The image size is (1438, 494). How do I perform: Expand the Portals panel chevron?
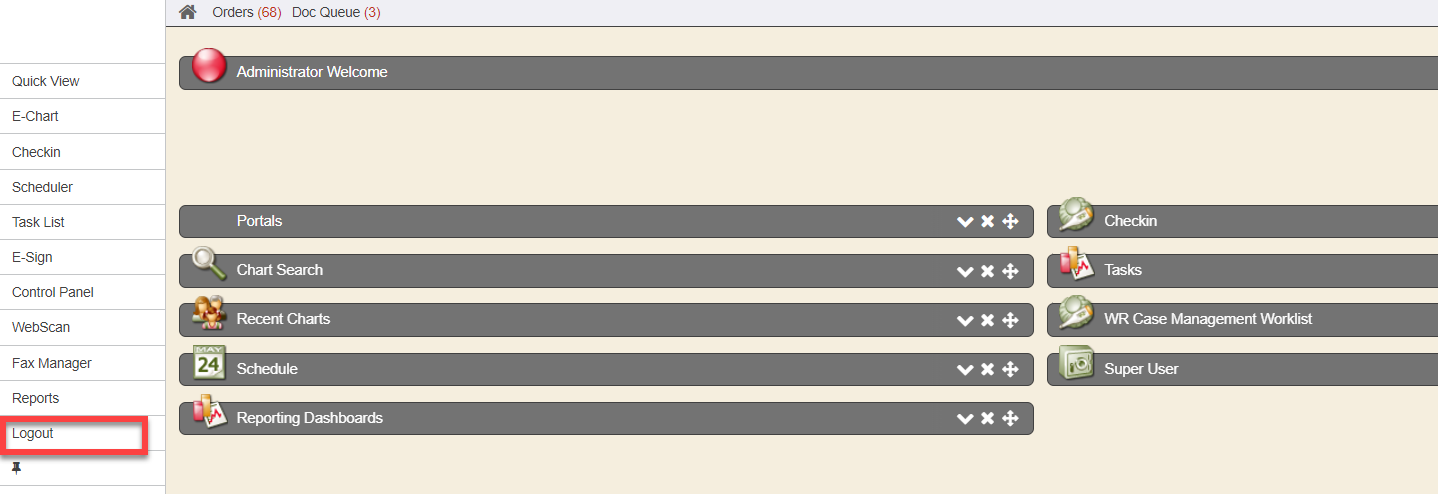coord(965,222)
